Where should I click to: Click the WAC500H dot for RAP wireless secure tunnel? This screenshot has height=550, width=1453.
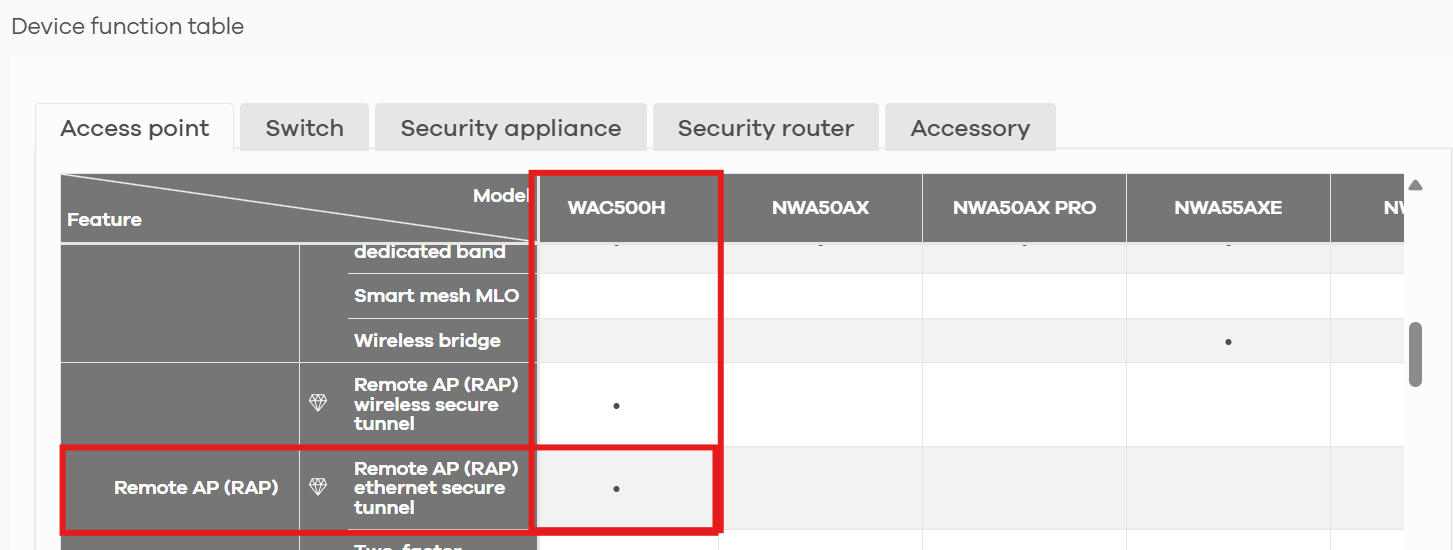(x=616, y=405)
